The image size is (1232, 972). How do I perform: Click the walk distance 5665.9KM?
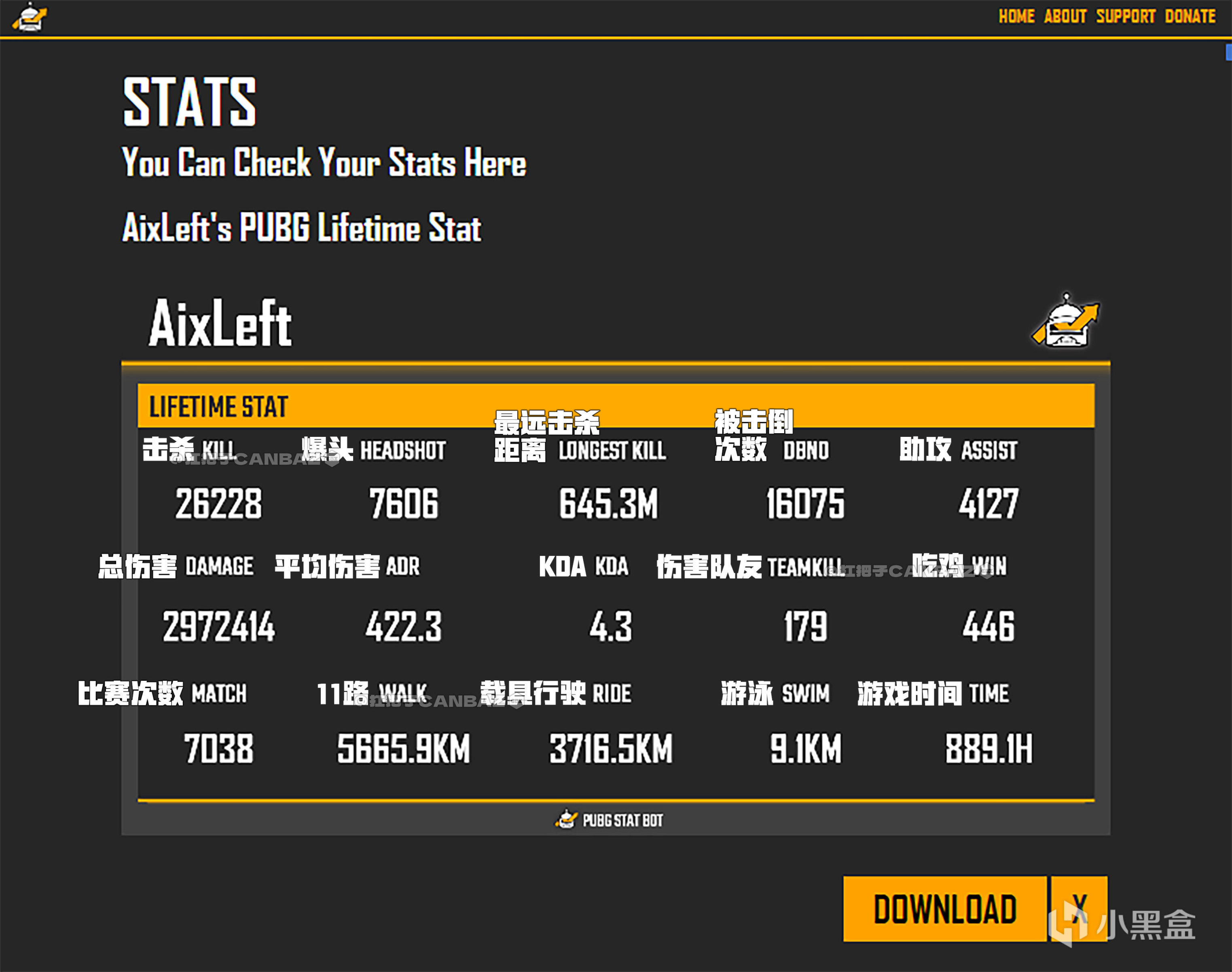tap(404, 748)
